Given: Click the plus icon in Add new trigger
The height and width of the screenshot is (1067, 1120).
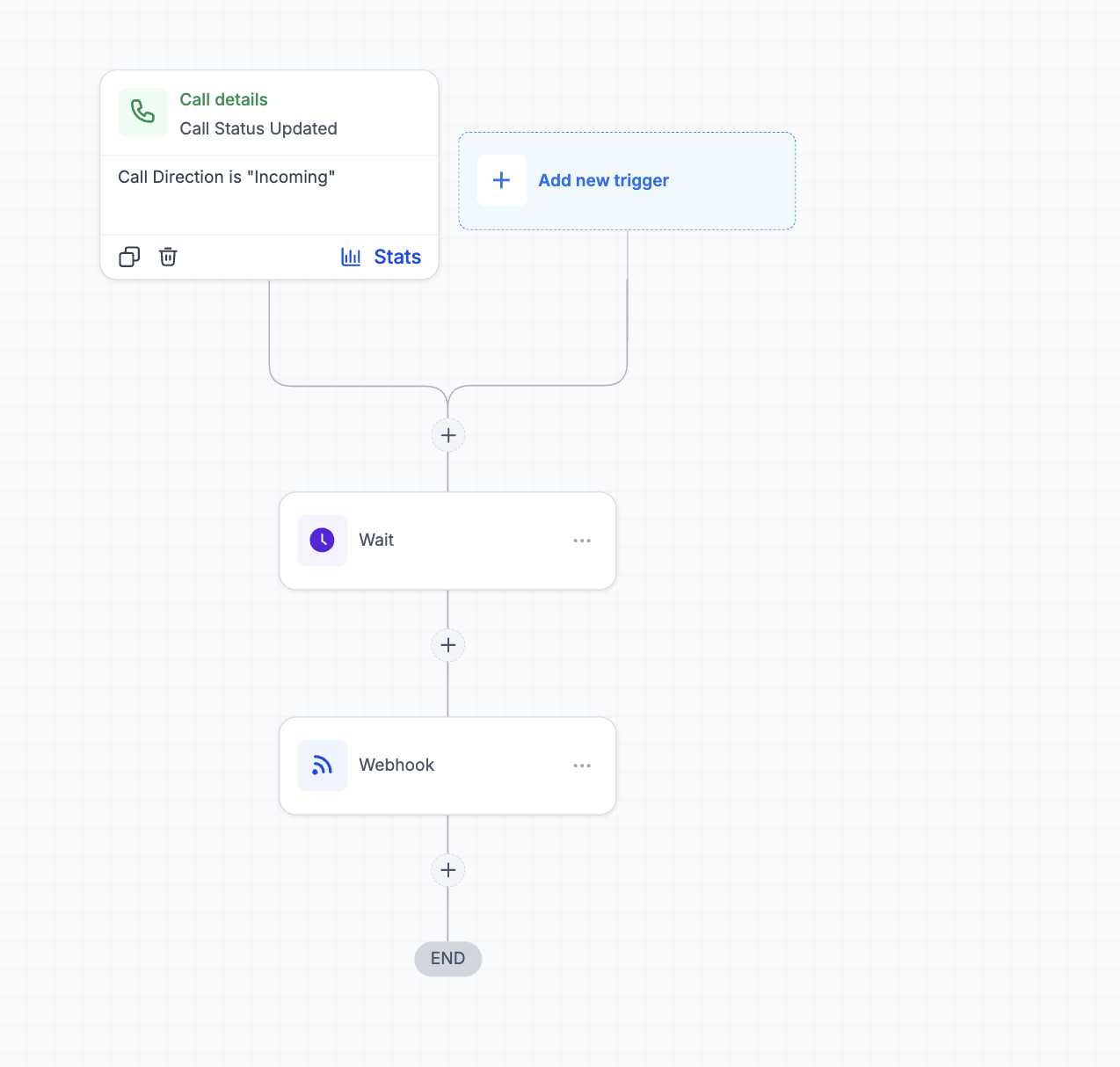Looking at the screenshot, I should [x=501, y=180].
